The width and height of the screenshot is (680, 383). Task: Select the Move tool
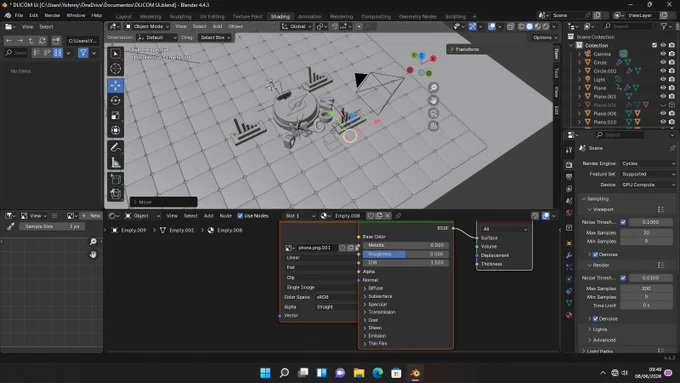coord(115,85)
